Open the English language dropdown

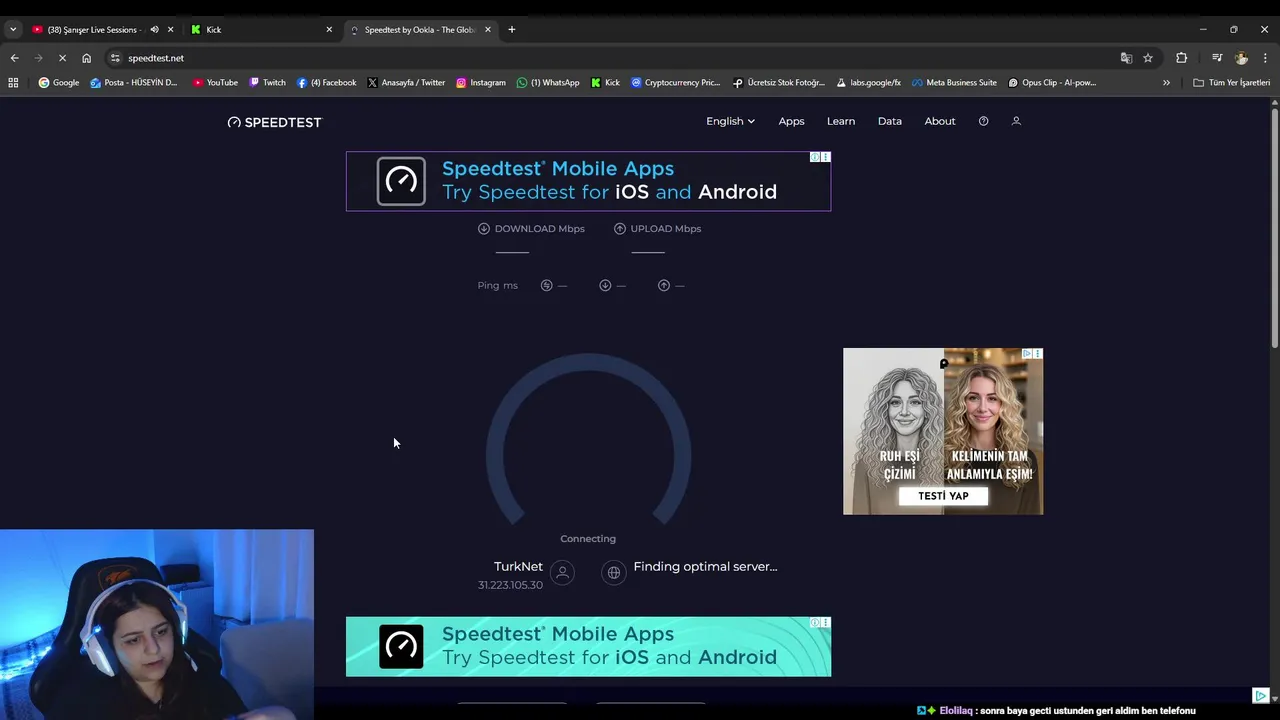tap(730, 121)
